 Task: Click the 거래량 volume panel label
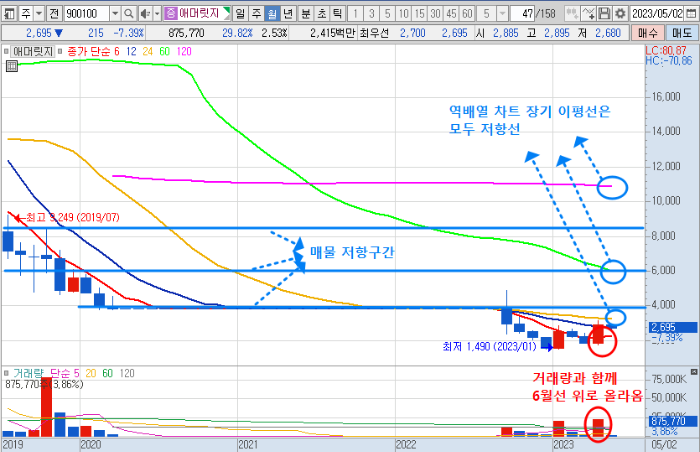coord(29,373)
